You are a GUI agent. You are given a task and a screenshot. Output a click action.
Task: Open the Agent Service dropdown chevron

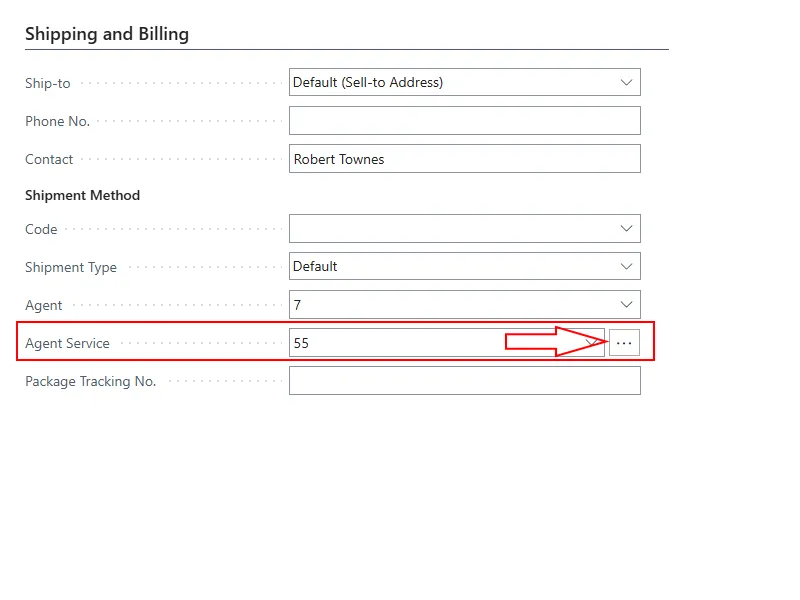(593, 343)
